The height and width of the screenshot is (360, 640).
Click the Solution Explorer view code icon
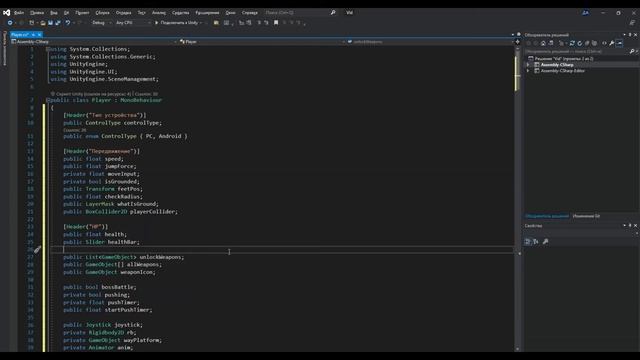click(604, 43)
